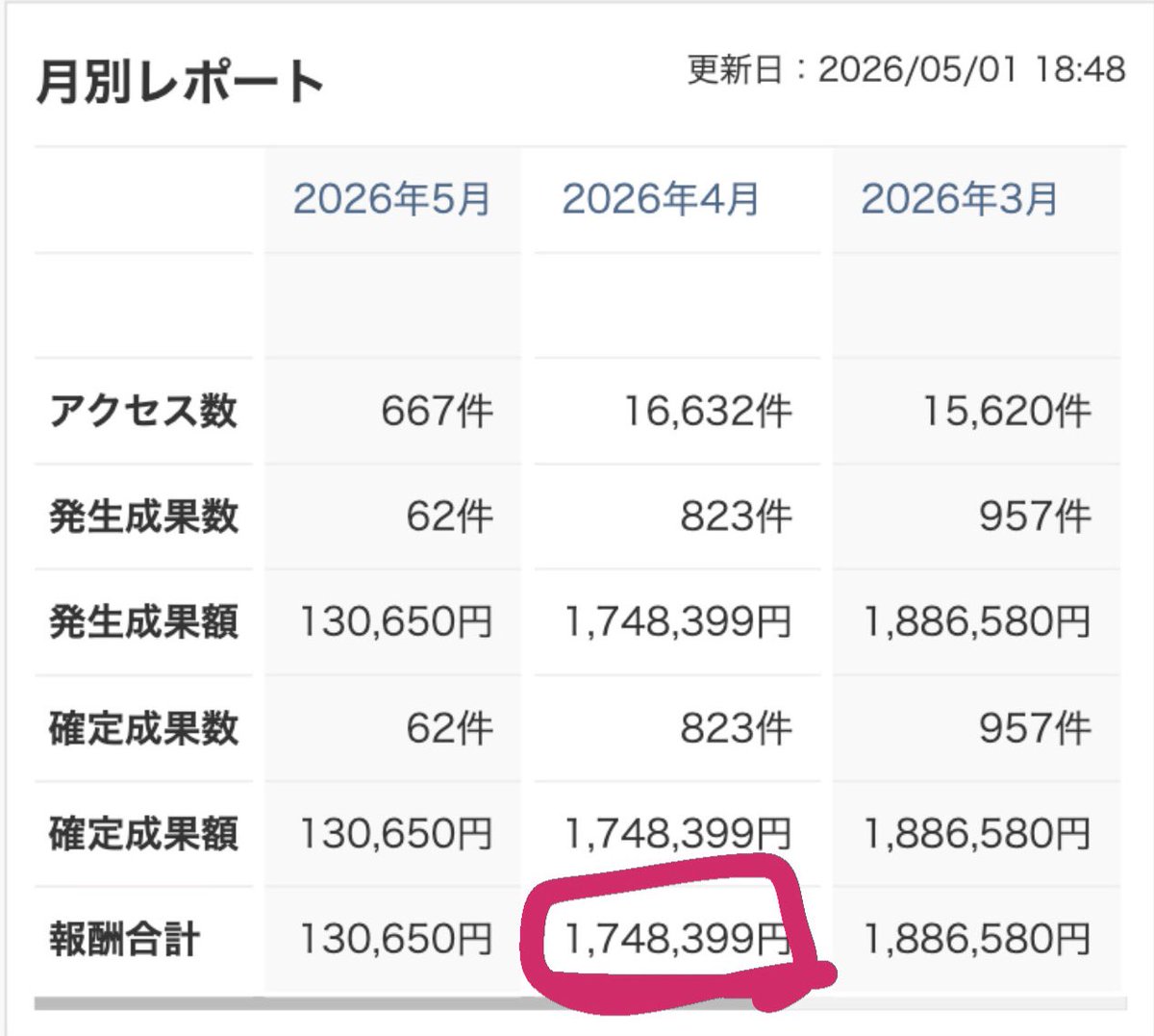Select the アクセス数 row label
Screen dimensions: 1154x1036
point(143,411)
